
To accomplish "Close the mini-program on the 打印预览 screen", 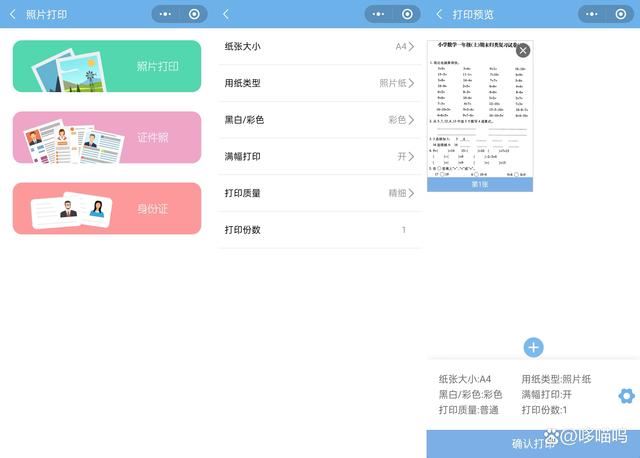I will pyautogui.click(x=620, y=14).
